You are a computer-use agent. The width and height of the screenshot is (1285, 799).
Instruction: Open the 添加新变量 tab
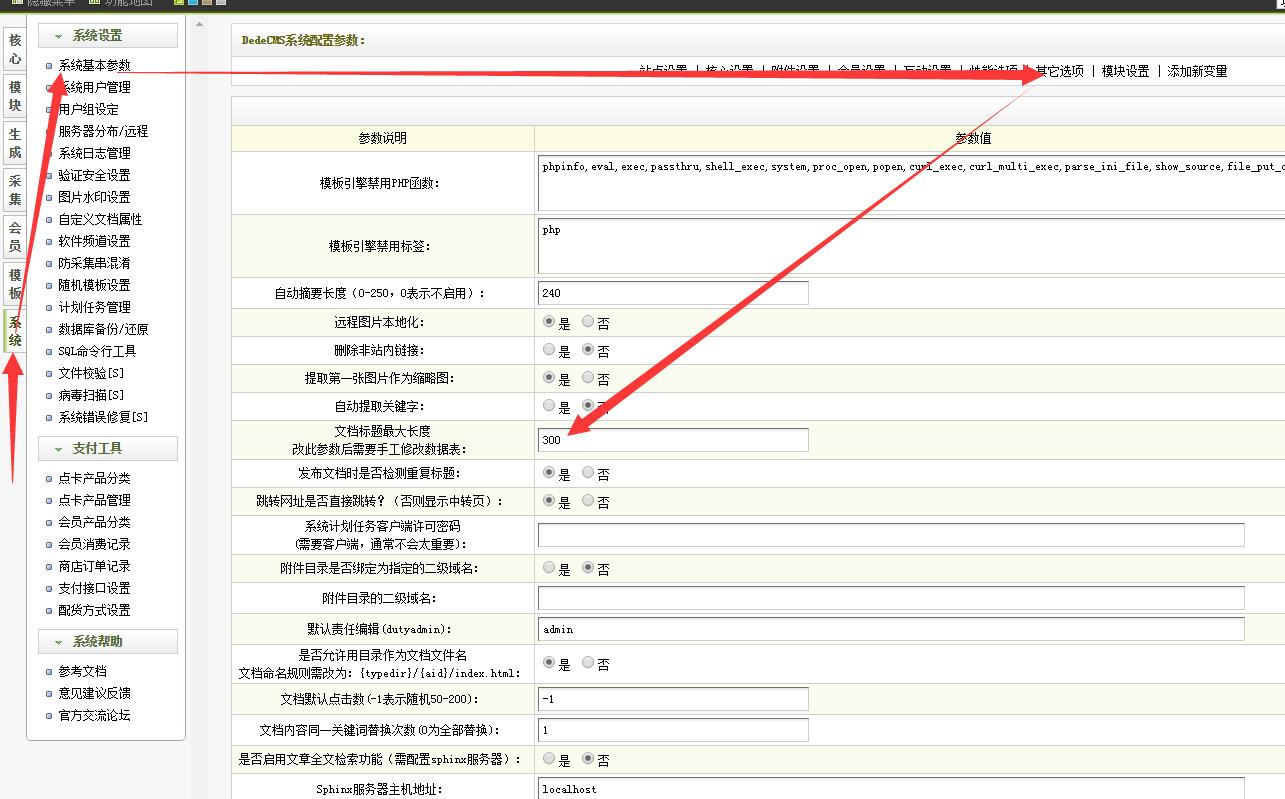pyautogui.click(x=1198, y=71)
